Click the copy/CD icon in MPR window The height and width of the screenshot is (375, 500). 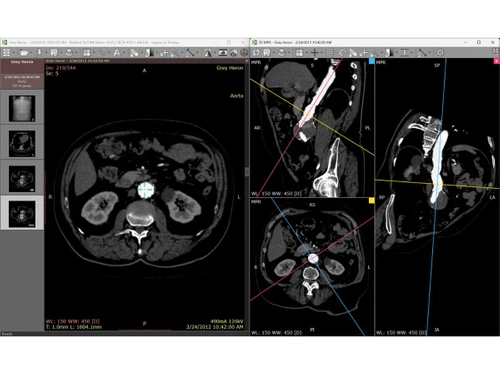click(282, 52)
